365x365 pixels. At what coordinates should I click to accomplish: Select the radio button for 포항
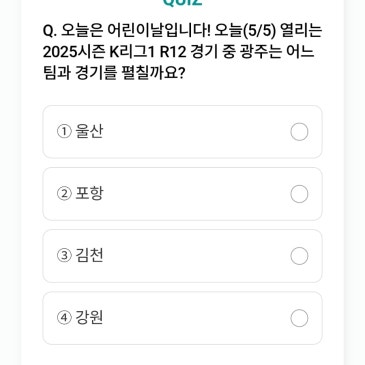(299, 194)
